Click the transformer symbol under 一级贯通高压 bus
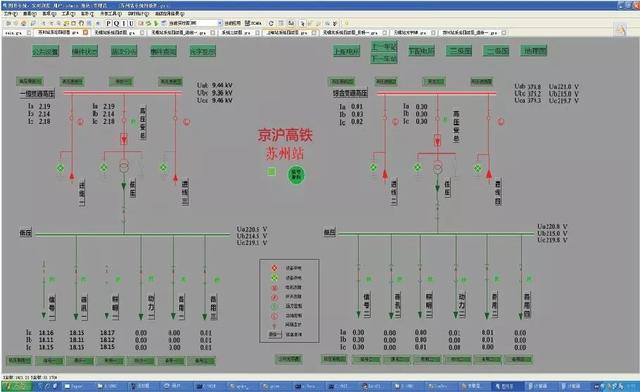Viewport: 640px width, 392px height. point(124,167)
